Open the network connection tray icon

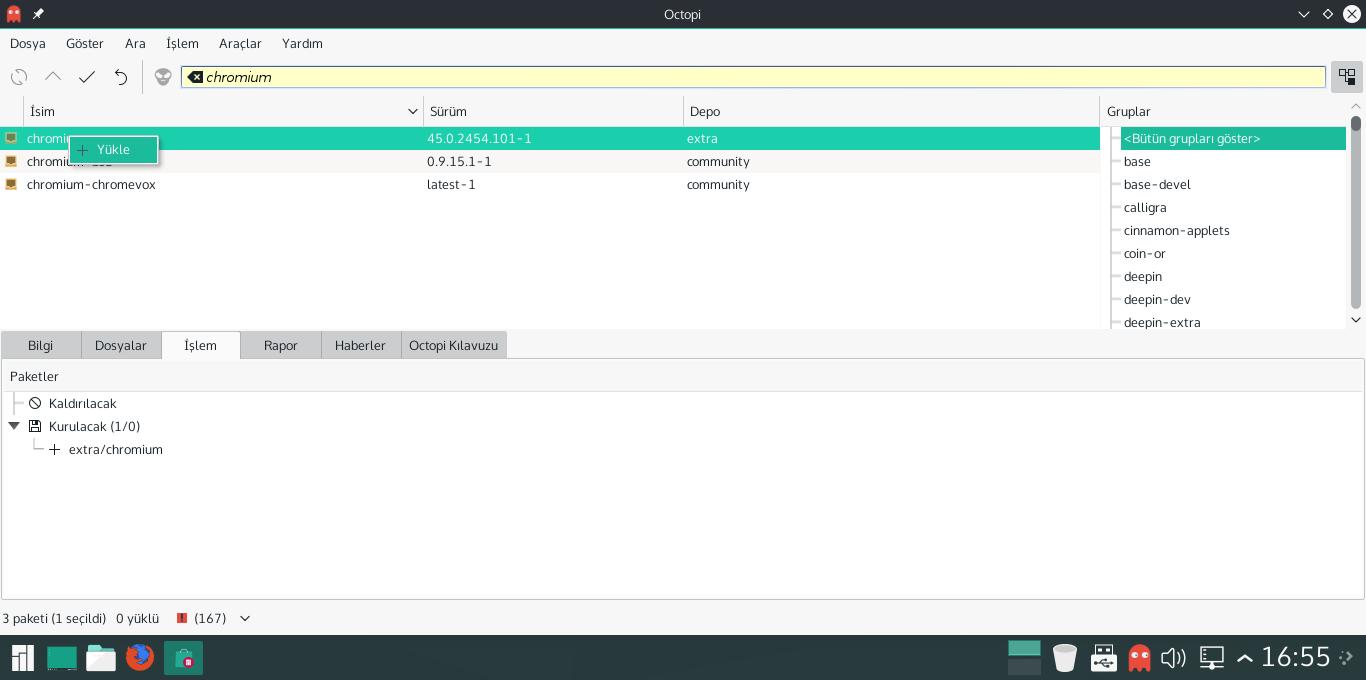1212,658
